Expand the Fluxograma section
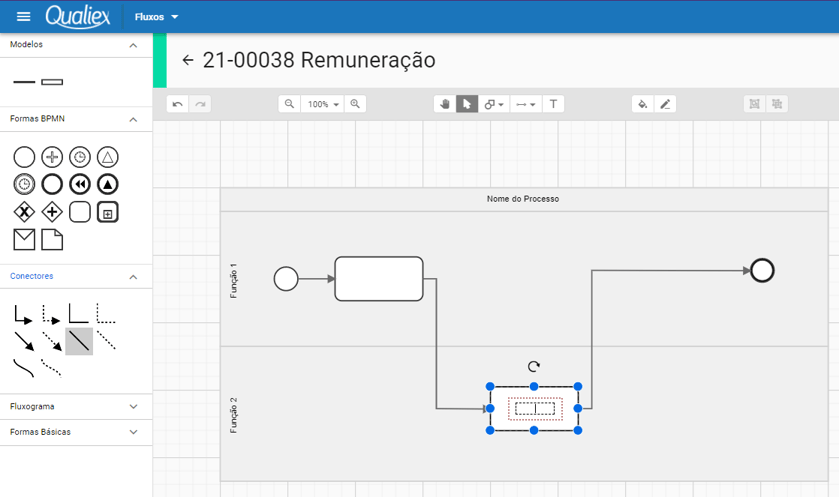Viewport: 839px width, 497px height. 133,407
